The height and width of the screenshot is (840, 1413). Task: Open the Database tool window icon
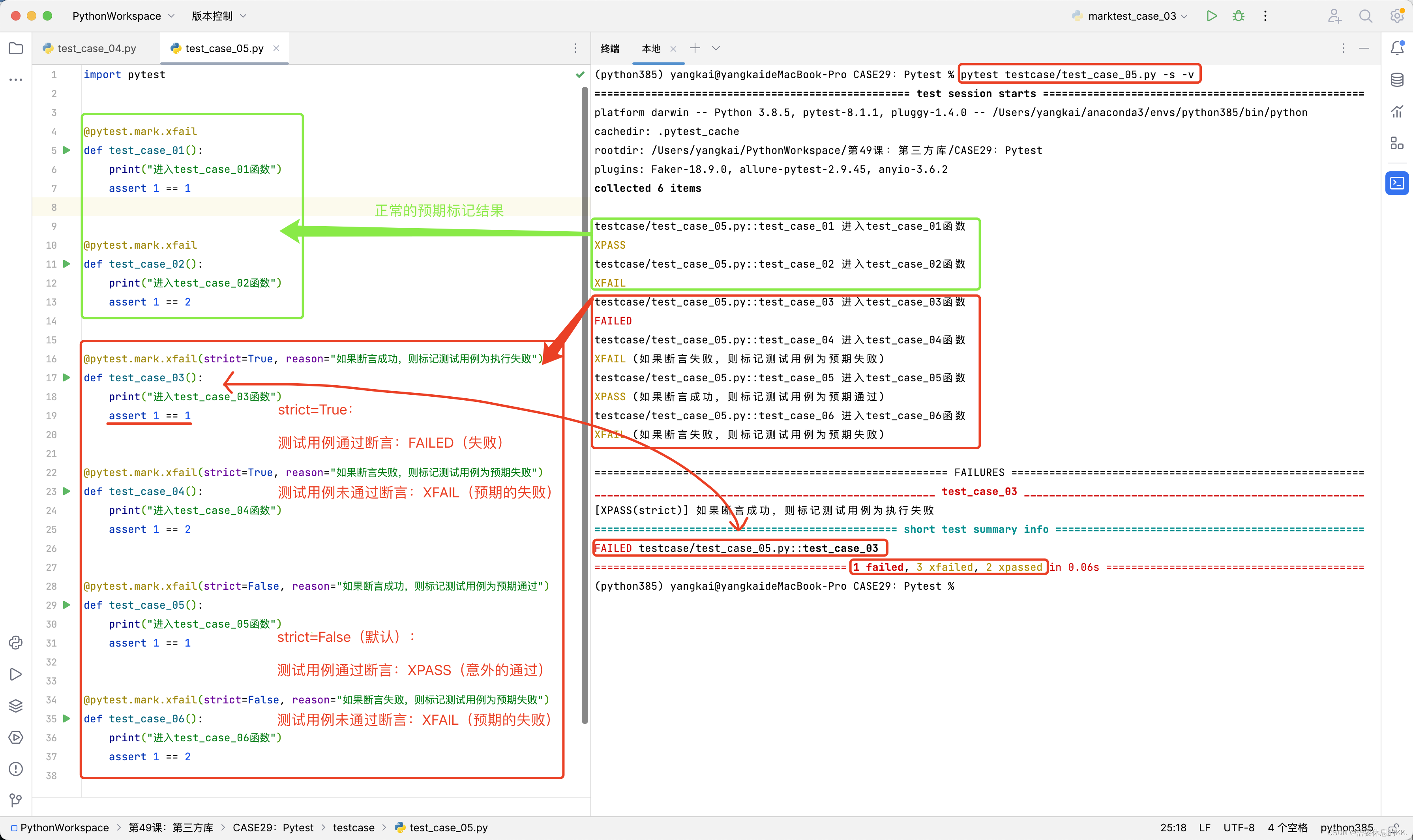pyautogui.click(x=1396, y=80)
